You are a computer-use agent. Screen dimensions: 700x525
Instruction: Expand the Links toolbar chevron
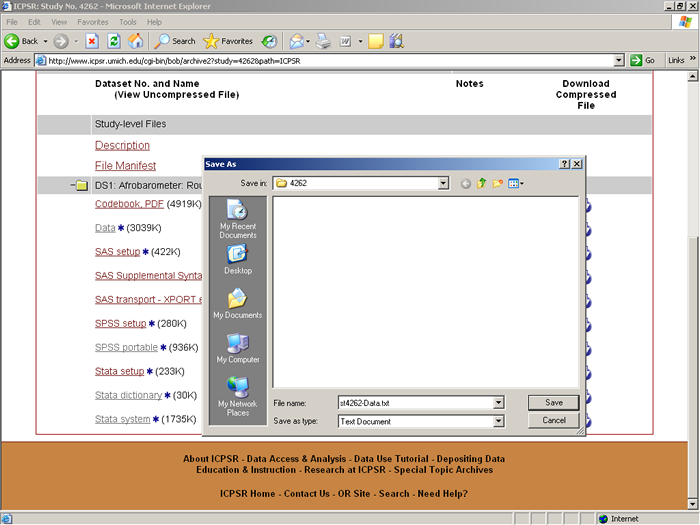[693, 58]
